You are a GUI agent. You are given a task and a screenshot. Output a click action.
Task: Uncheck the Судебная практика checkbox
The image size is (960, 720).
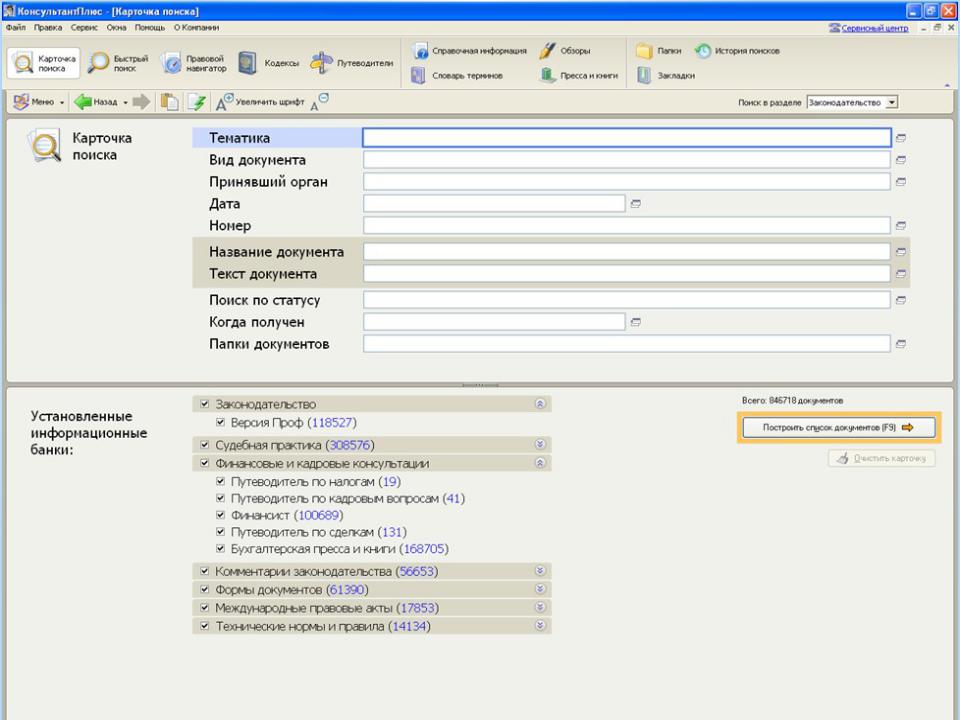click(x=205, y=445)
